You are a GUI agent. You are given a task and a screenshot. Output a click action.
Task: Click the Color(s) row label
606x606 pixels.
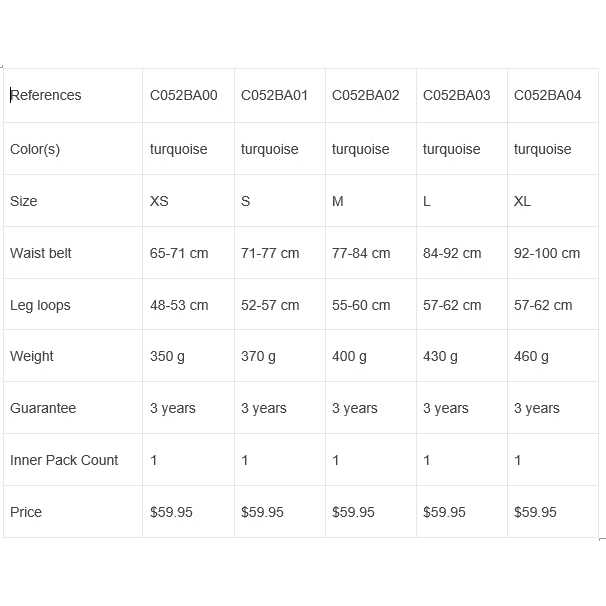pyautogui.click(x=35, y=149)
